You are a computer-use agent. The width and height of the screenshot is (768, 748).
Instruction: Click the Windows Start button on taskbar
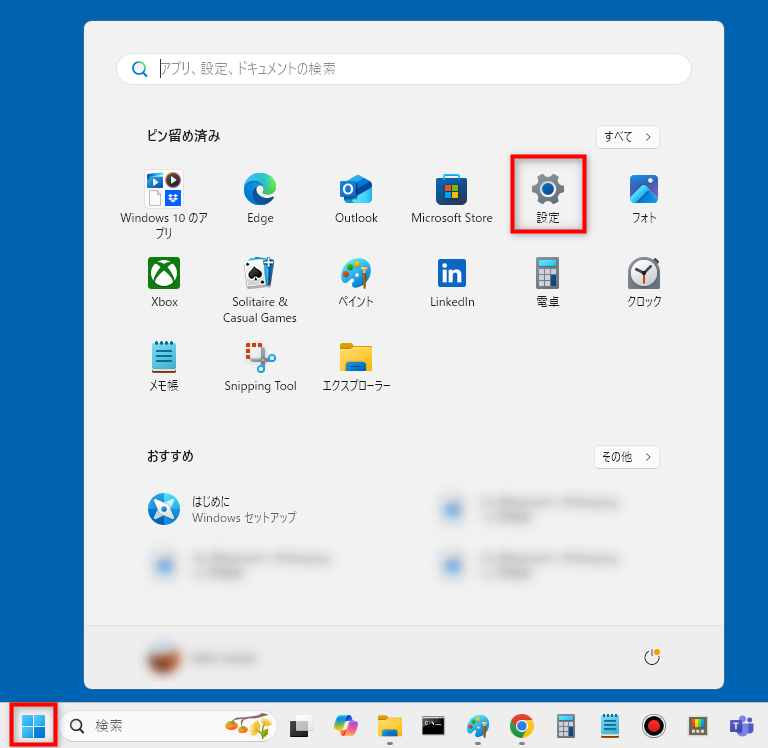(x=33, y=725)
